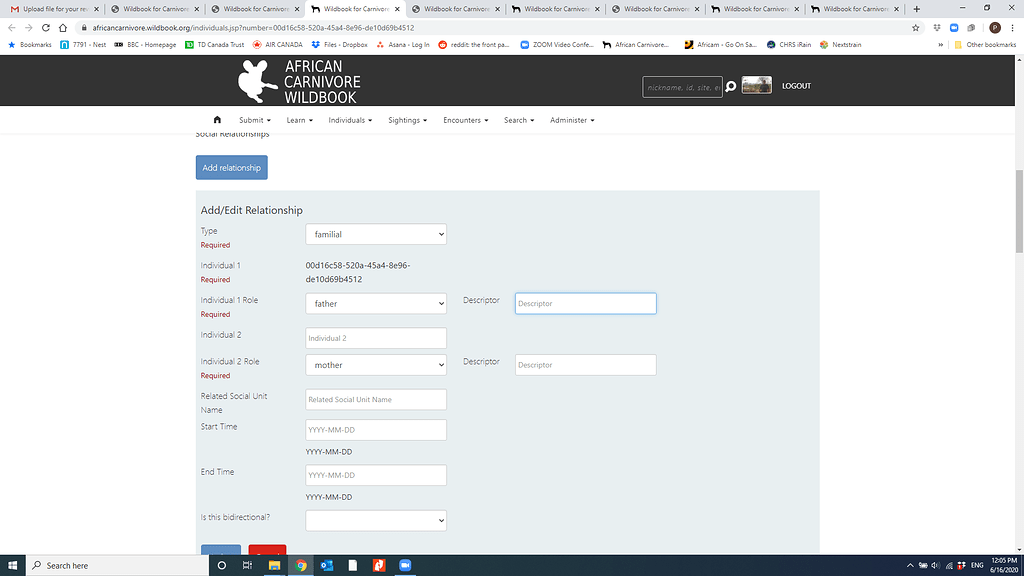Open the Administer menu
Image resolution: width=1024 pixels, height=576 pixels.
[x=572, y=120]
